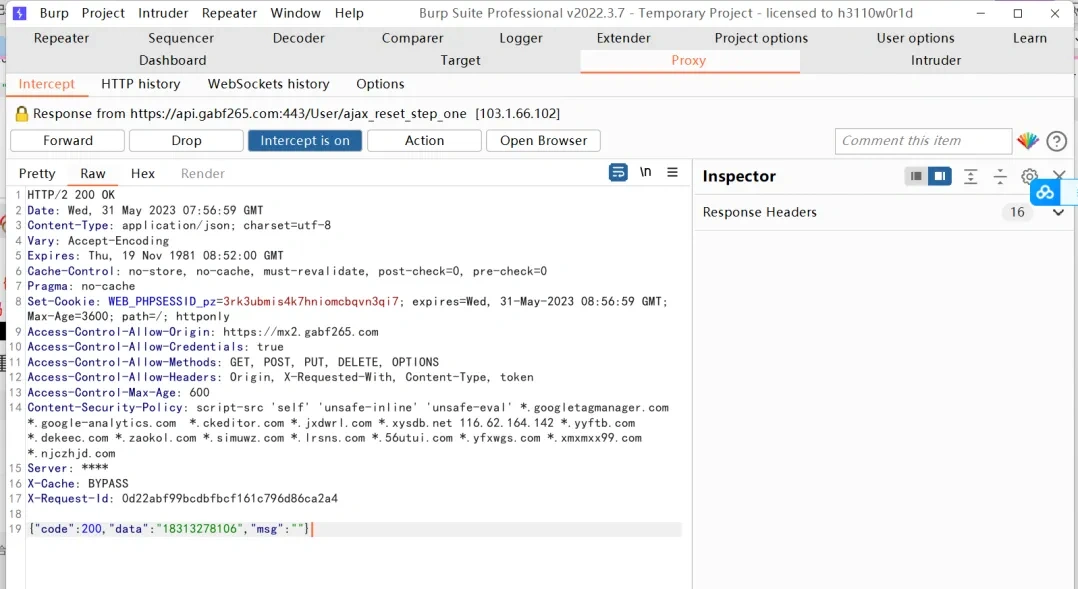Open the WebSockets history sub-tab
The width and height of the screenshot is (1078, 589).
[x=268, y=85]
